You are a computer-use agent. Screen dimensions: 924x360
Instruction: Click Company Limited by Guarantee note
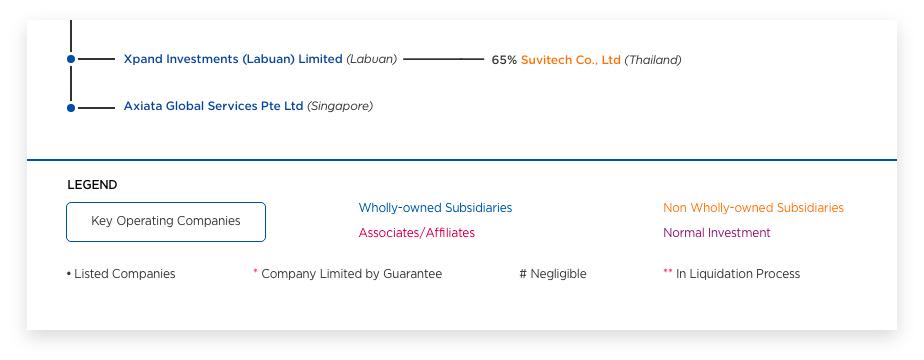[x=351, y=274]
